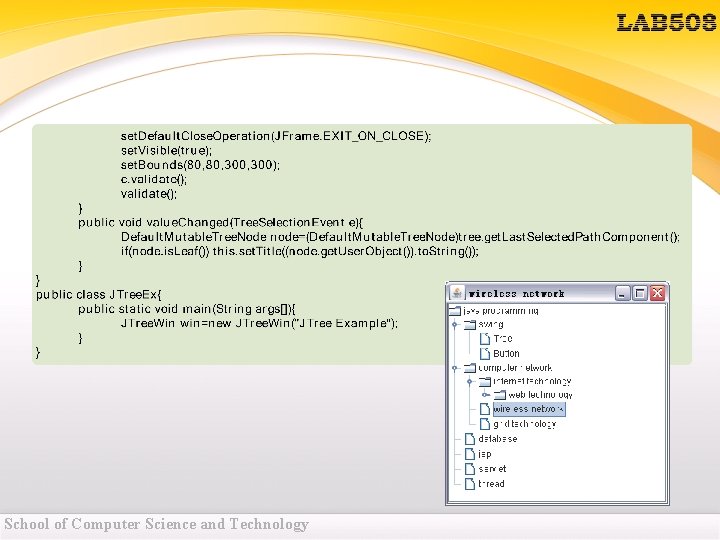The image size is (720, 540).
Task: Click the file icon beside database
Action: (x=470, y=439)
